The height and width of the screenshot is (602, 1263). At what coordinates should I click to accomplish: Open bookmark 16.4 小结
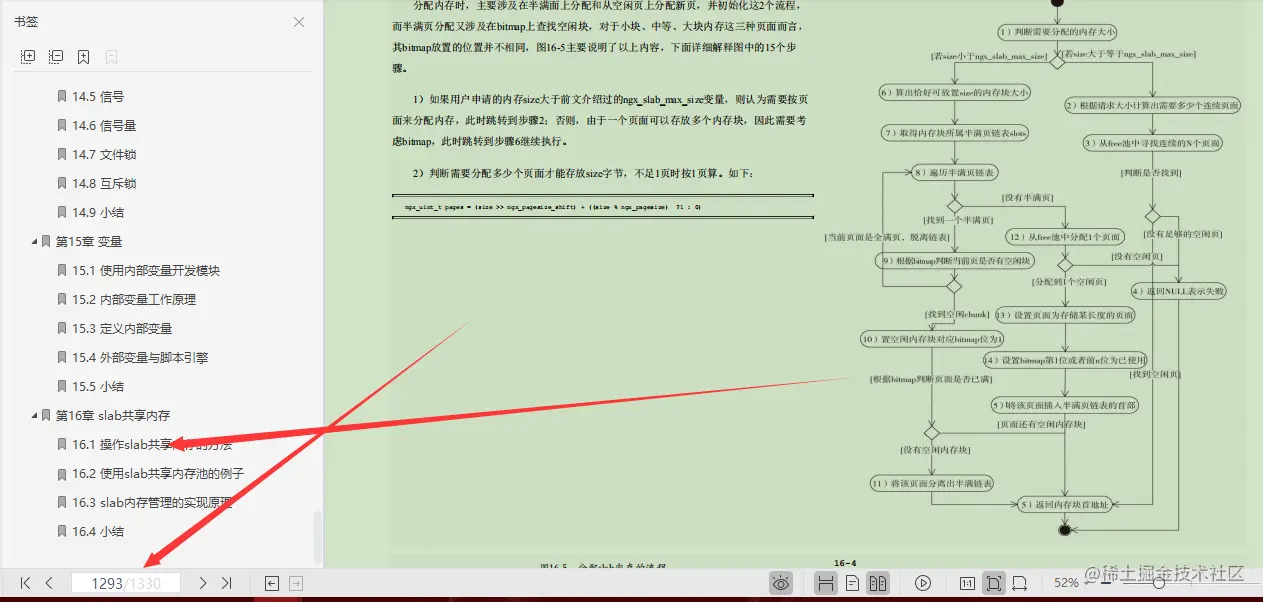click(99, 531)
